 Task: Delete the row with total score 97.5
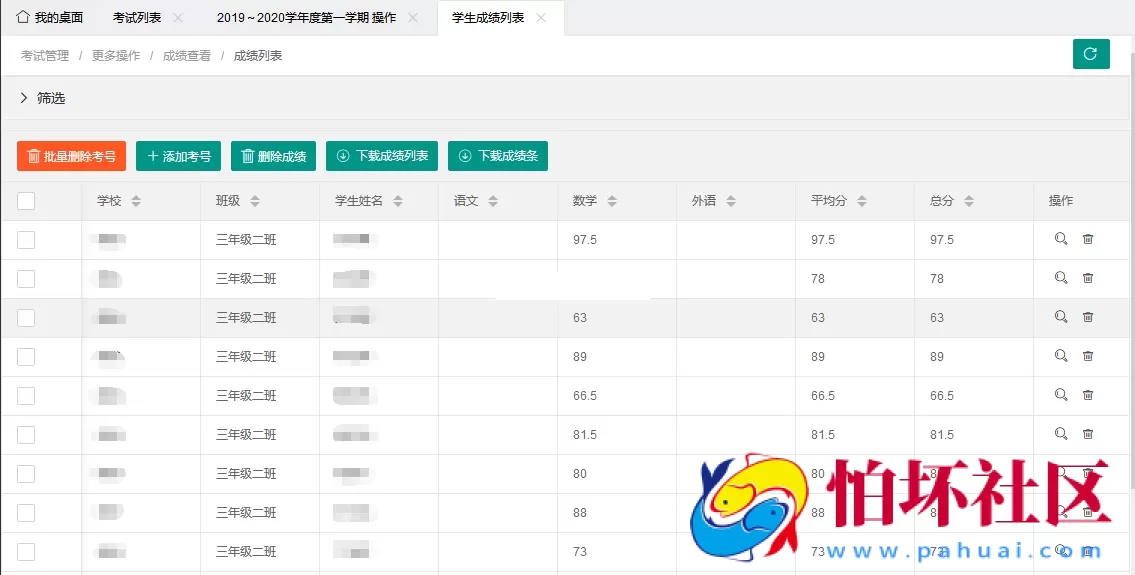pos(1087,239)
